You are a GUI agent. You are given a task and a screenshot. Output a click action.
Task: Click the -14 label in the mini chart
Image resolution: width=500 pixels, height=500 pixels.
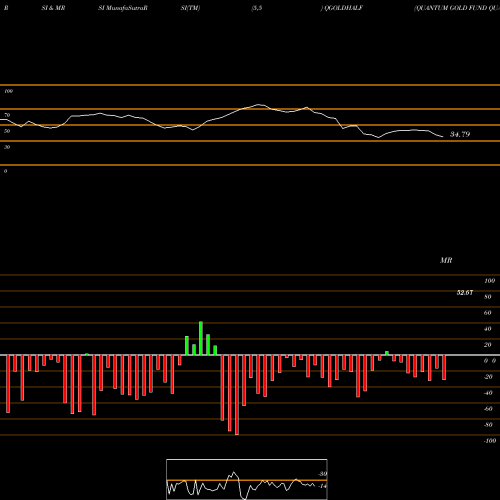tap(322, 486)
